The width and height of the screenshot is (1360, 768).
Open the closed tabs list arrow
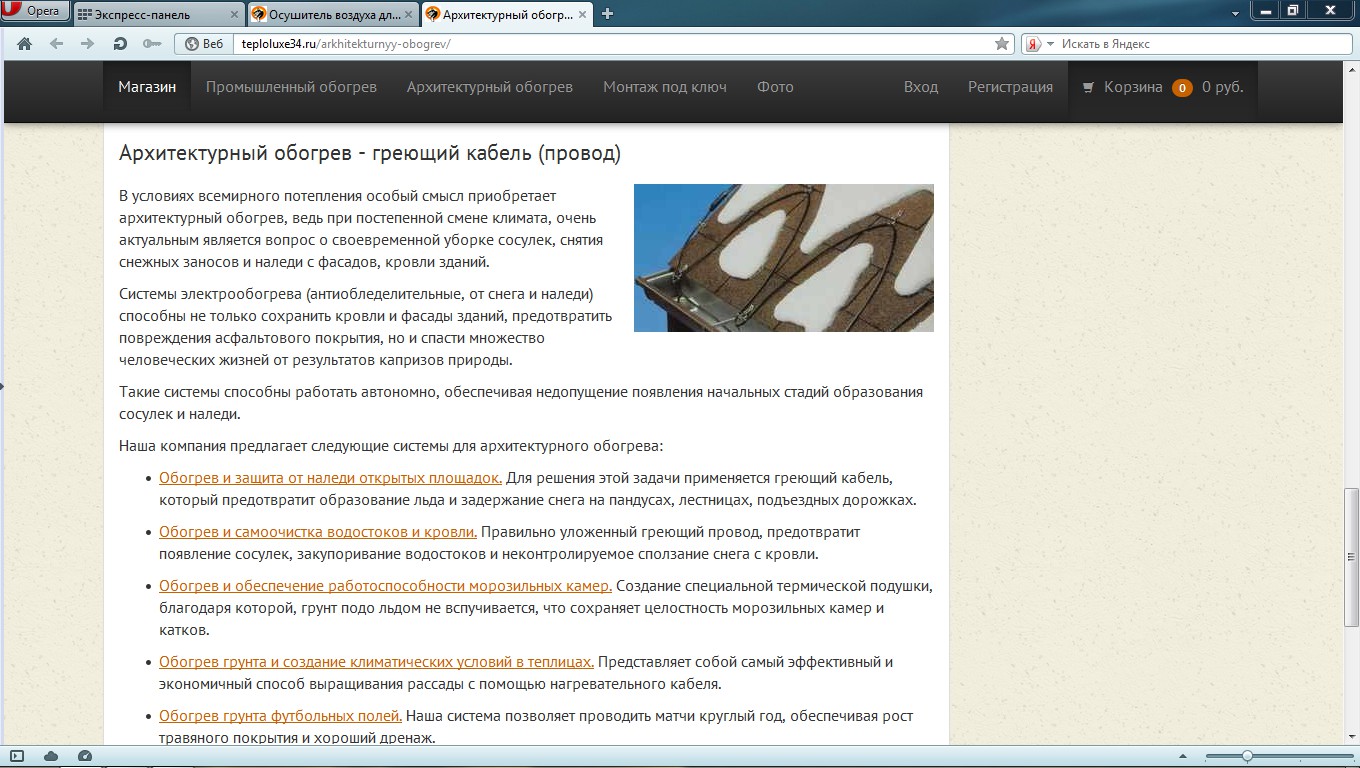(x=1236, y=14)
